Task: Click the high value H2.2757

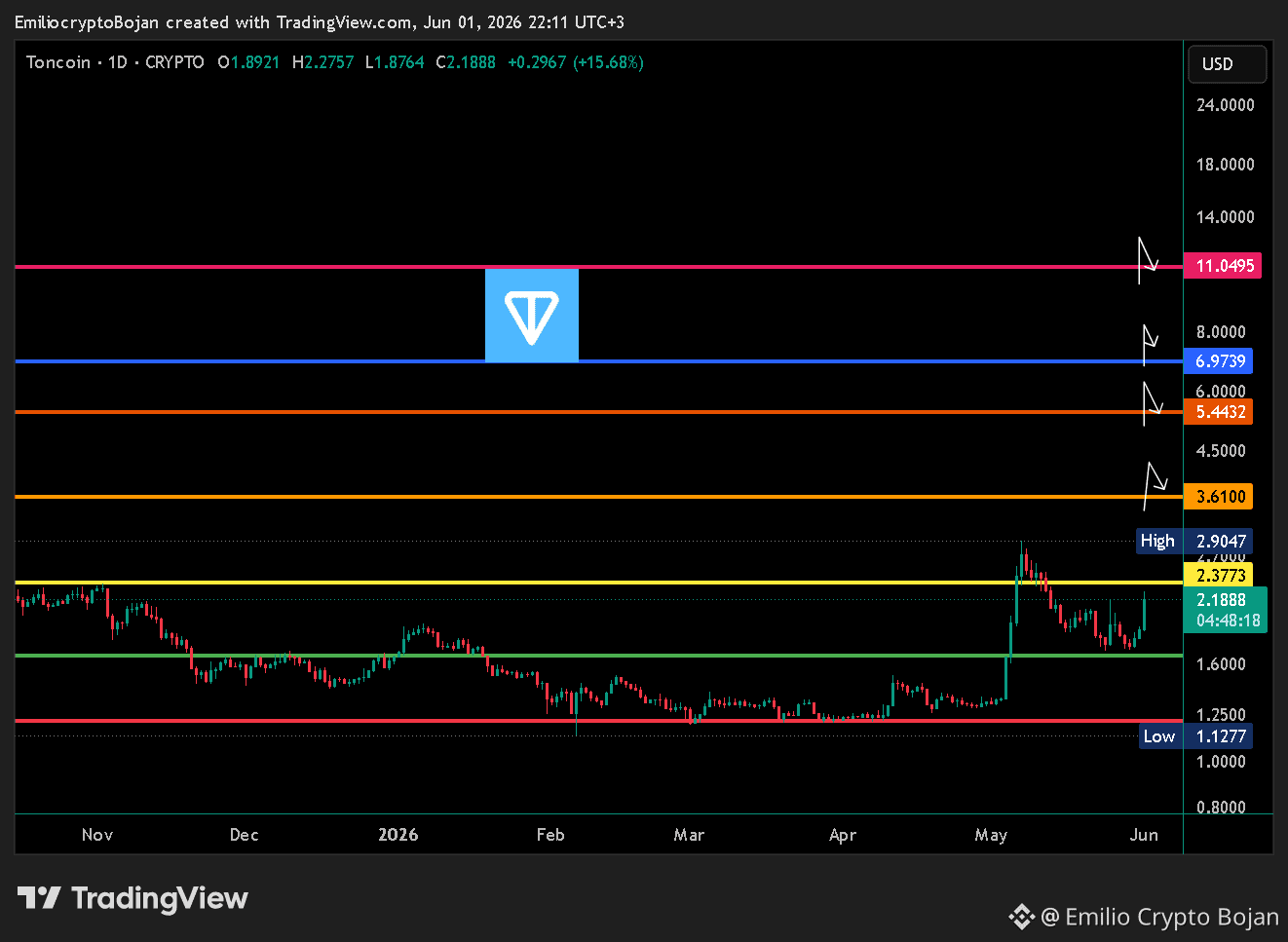Action: (322, 62)
